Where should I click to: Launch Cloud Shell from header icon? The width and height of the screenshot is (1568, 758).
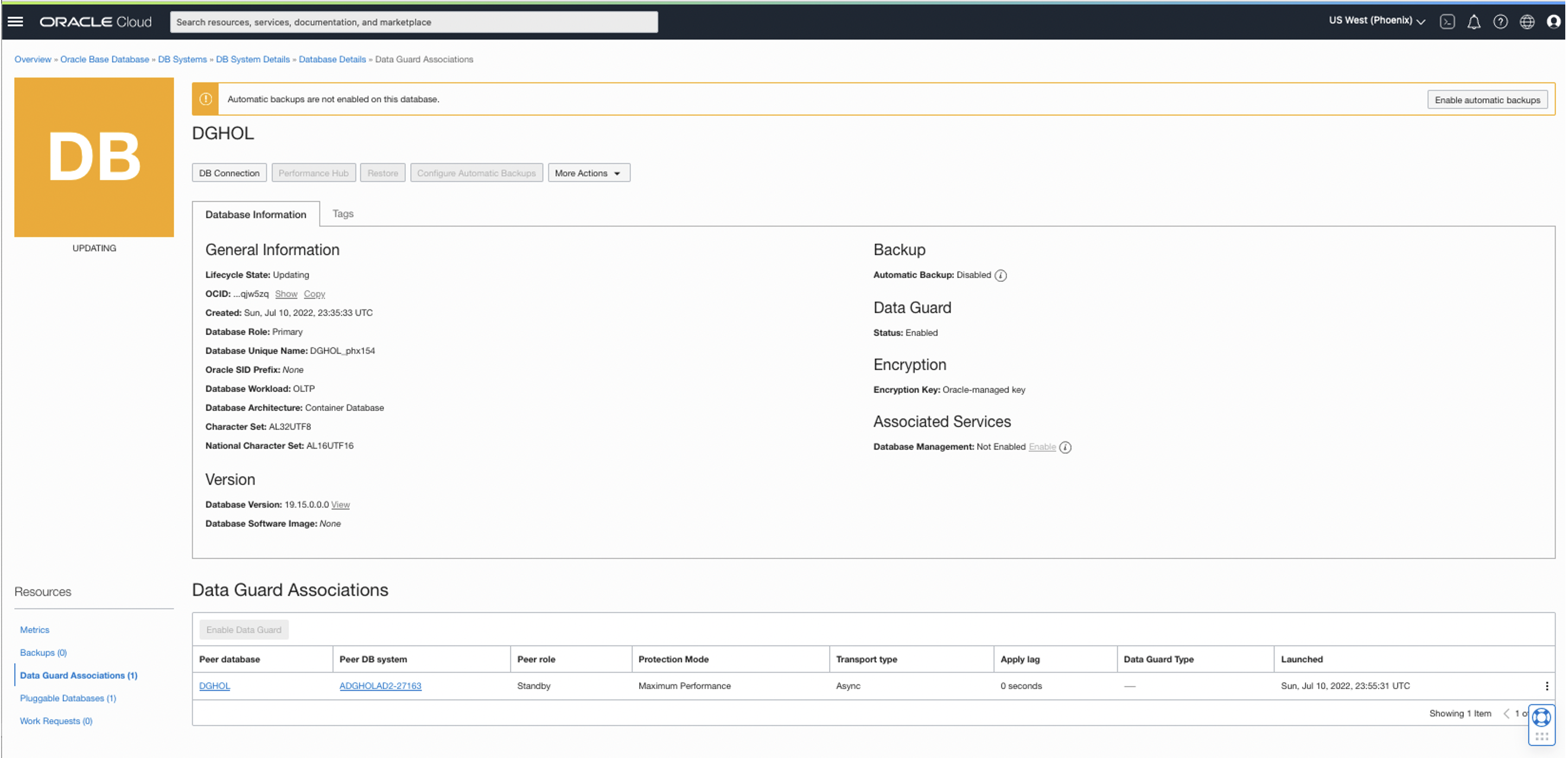click(x=1447, y=22)
